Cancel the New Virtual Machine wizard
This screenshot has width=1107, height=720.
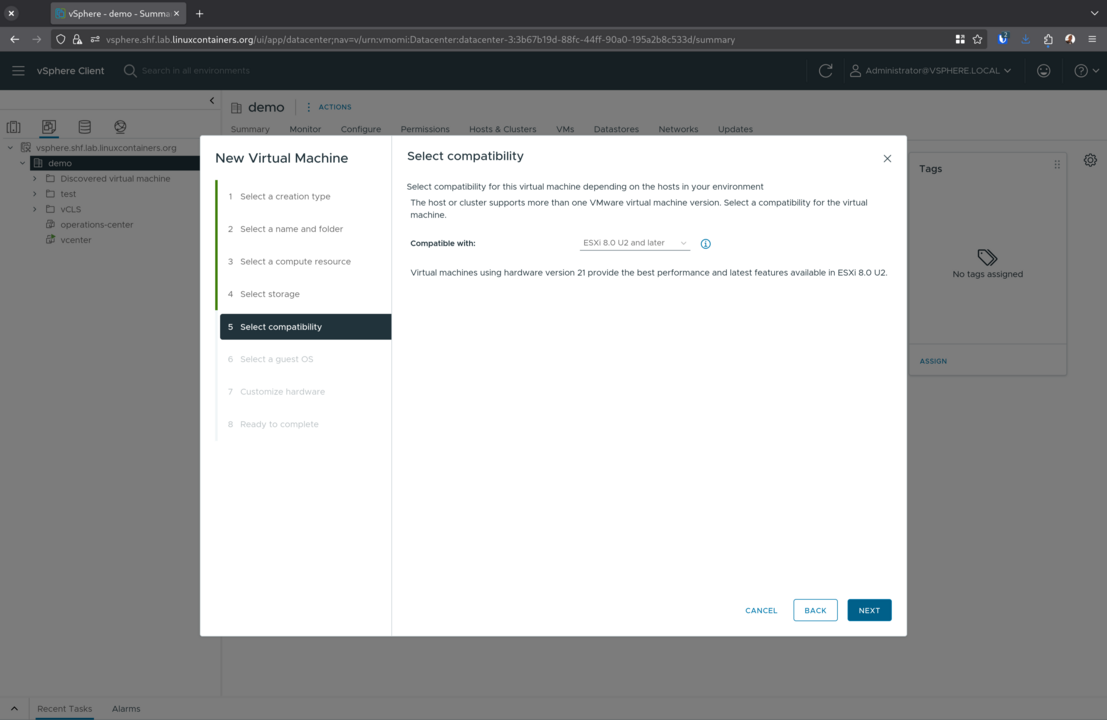point(760,610)
